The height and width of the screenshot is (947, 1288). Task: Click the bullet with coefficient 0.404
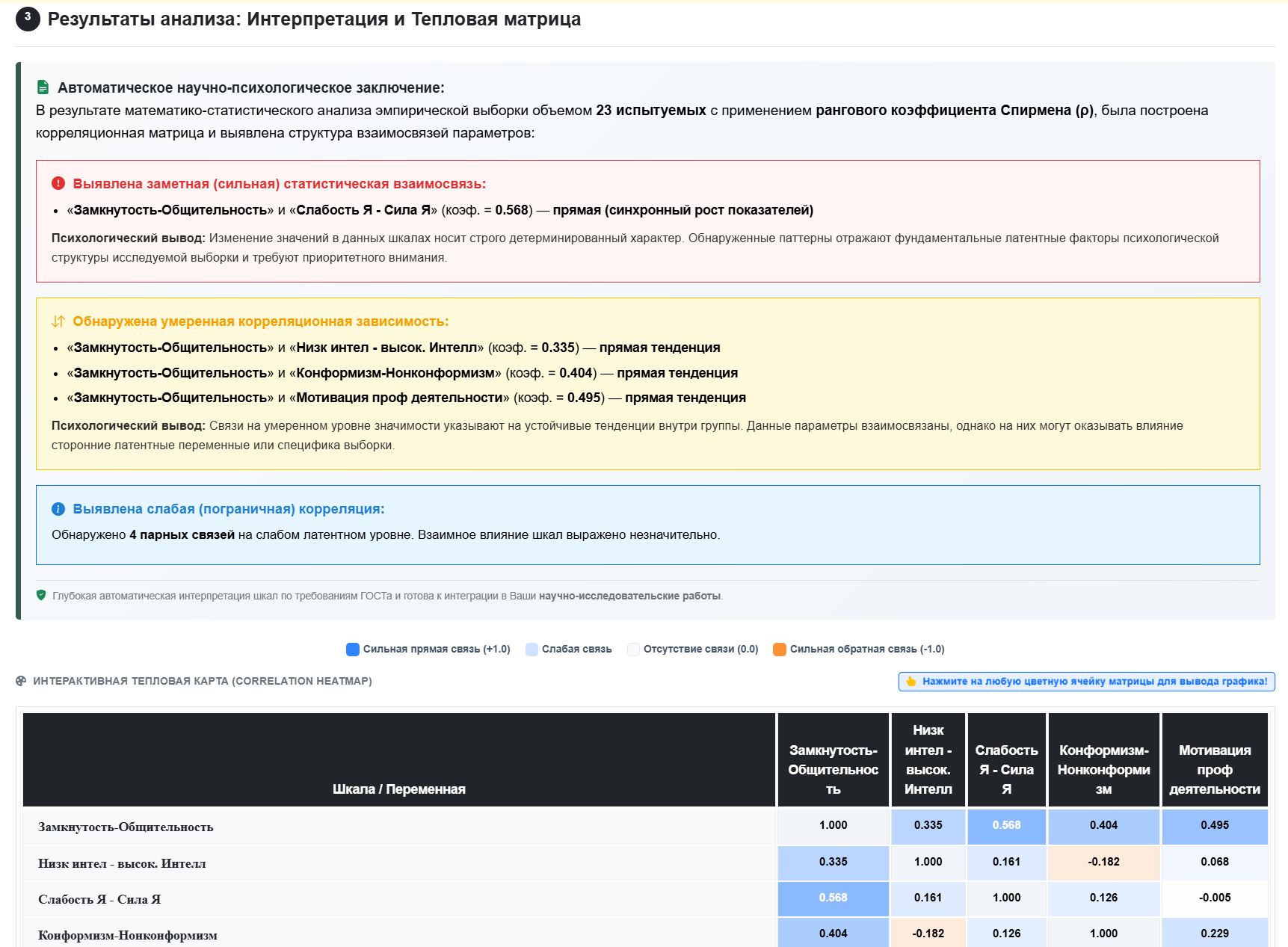pyautogui.click(x=402, y=373)
